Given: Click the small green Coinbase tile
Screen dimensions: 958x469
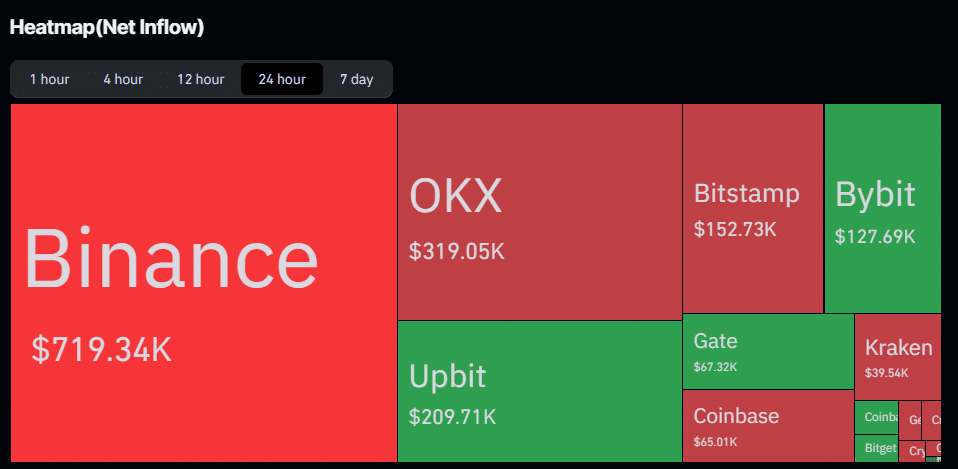Looking at the screenshot, I should point(876,417).
